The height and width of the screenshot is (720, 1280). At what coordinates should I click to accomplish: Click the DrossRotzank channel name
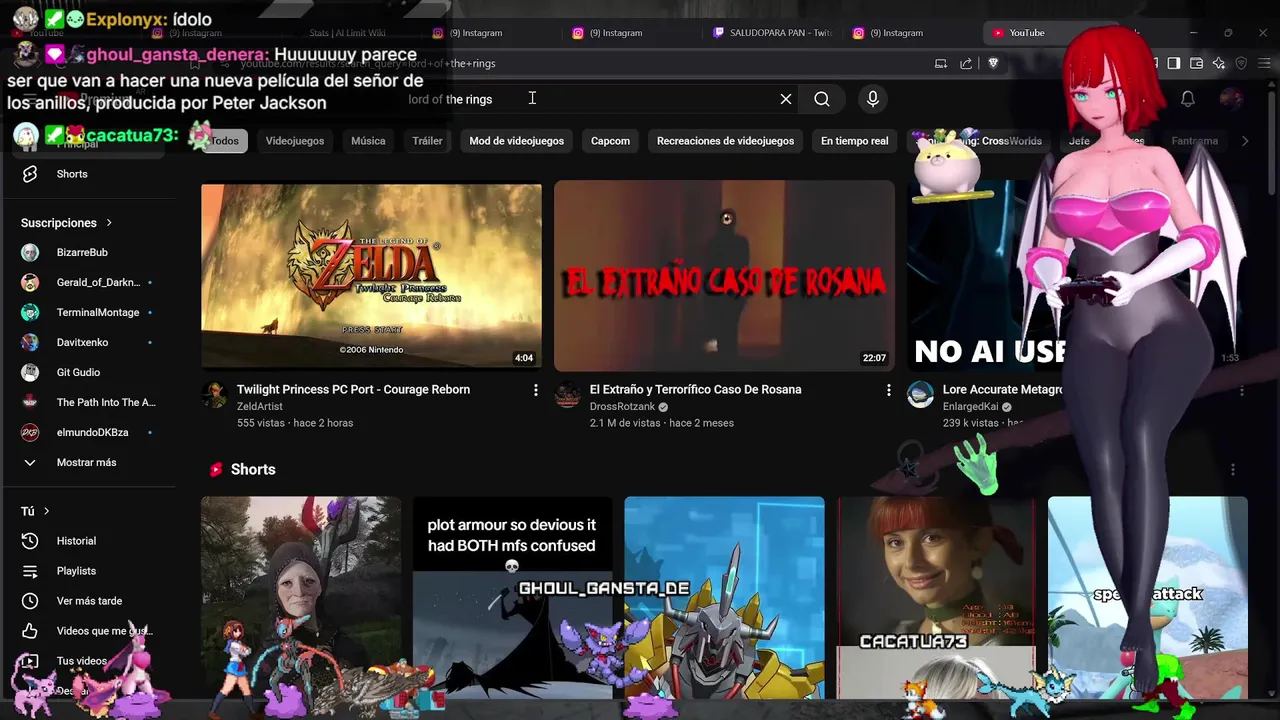click(622, 407)
